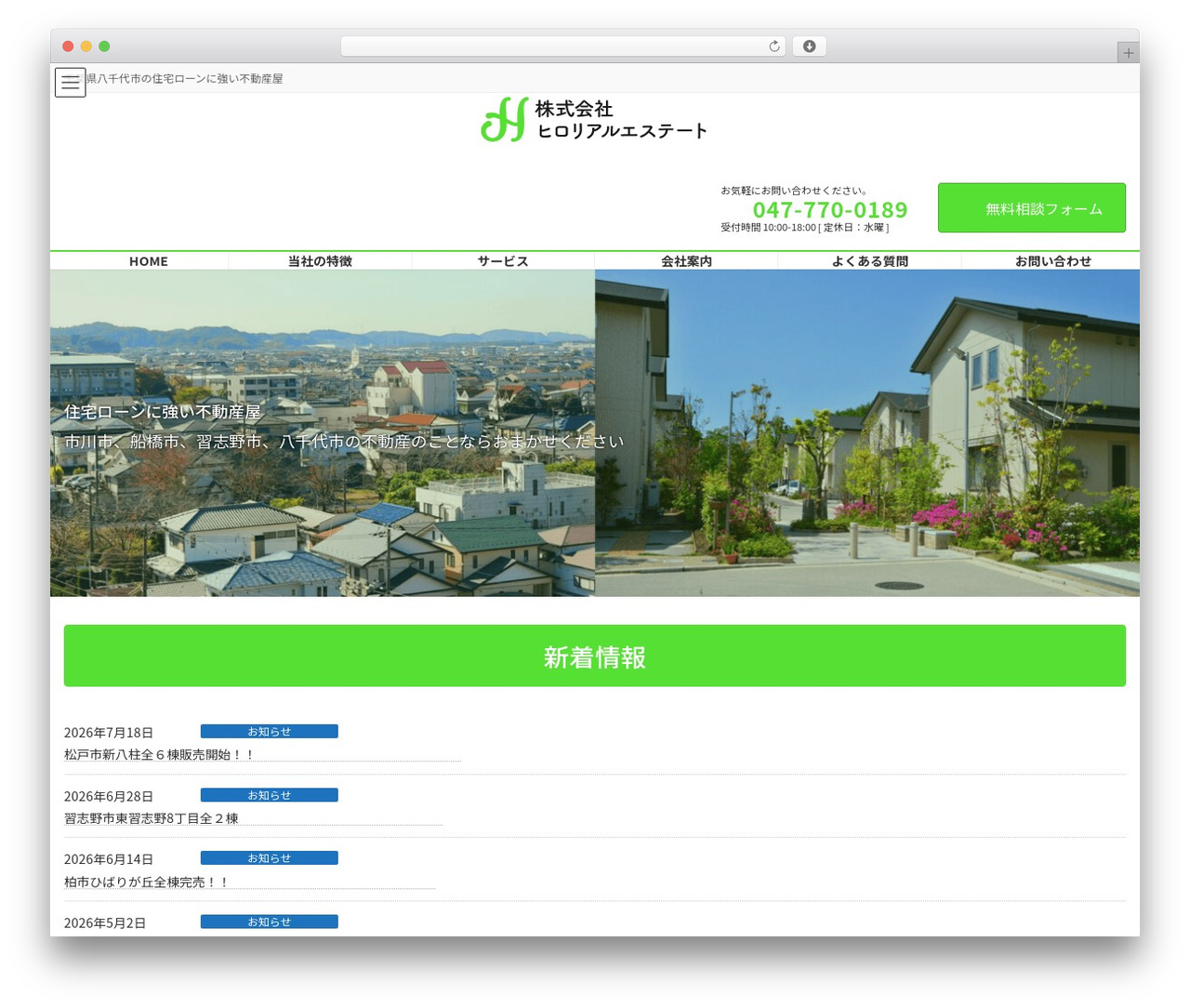Open よくある質問 menu item
This screenshot has height=1008, width=1190.
(x=869, y=261)
